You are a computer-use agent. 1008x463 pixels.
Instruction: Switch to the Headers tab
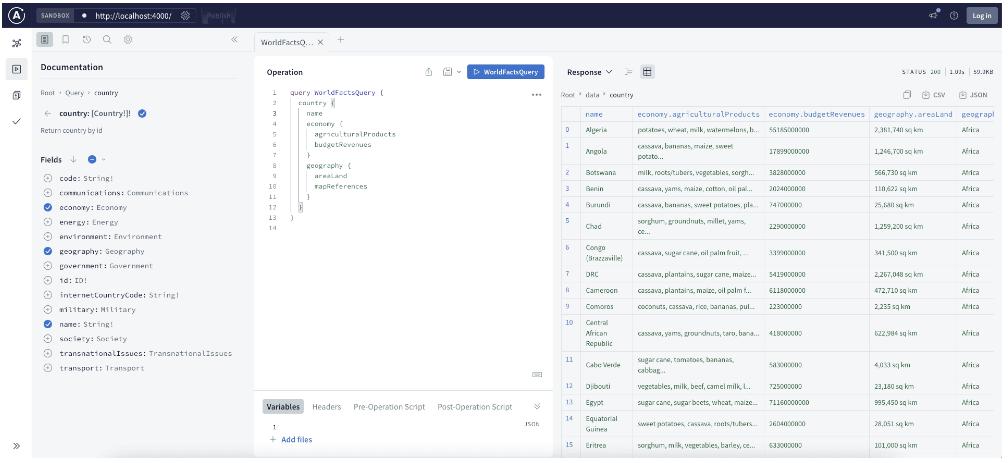click(x=326, y=407)
